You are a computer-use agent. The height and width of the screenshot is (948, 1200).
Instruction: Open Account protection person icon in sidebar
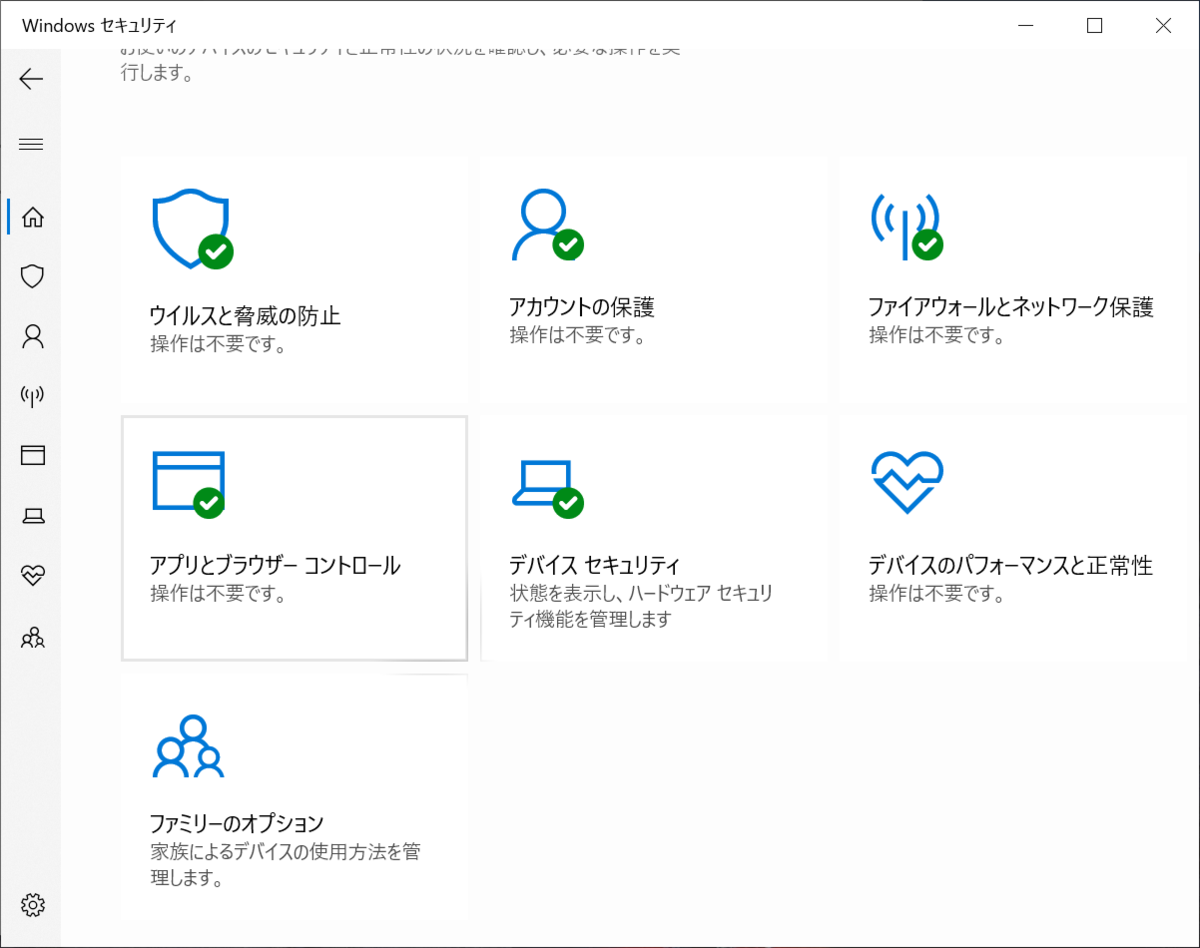tap(32, 336)
